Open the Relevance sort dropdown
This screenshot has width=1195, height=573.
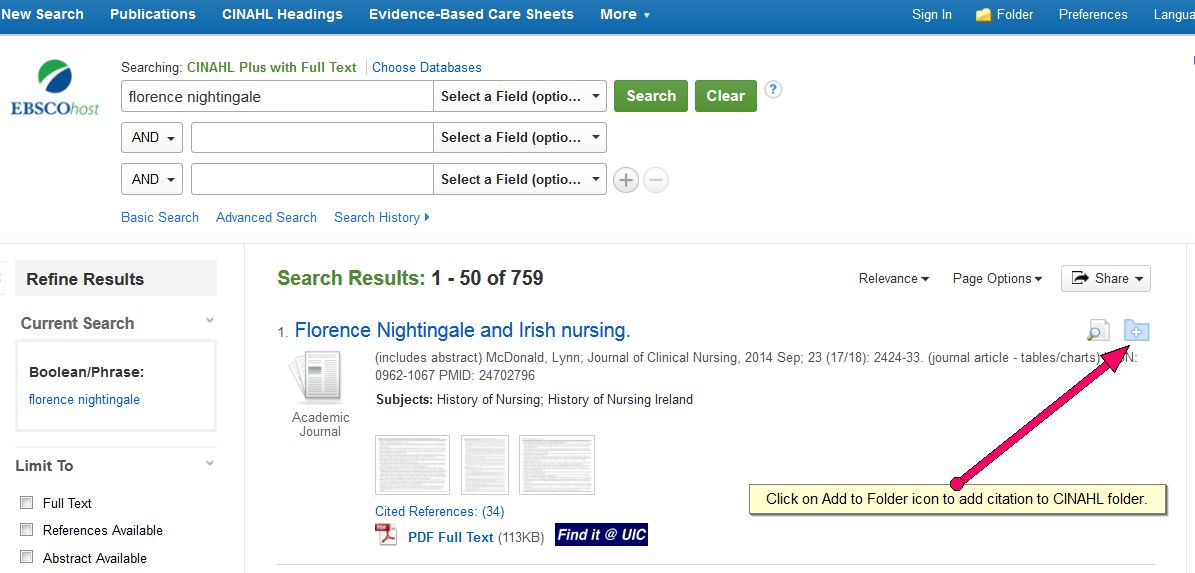[x=893, y=279]
